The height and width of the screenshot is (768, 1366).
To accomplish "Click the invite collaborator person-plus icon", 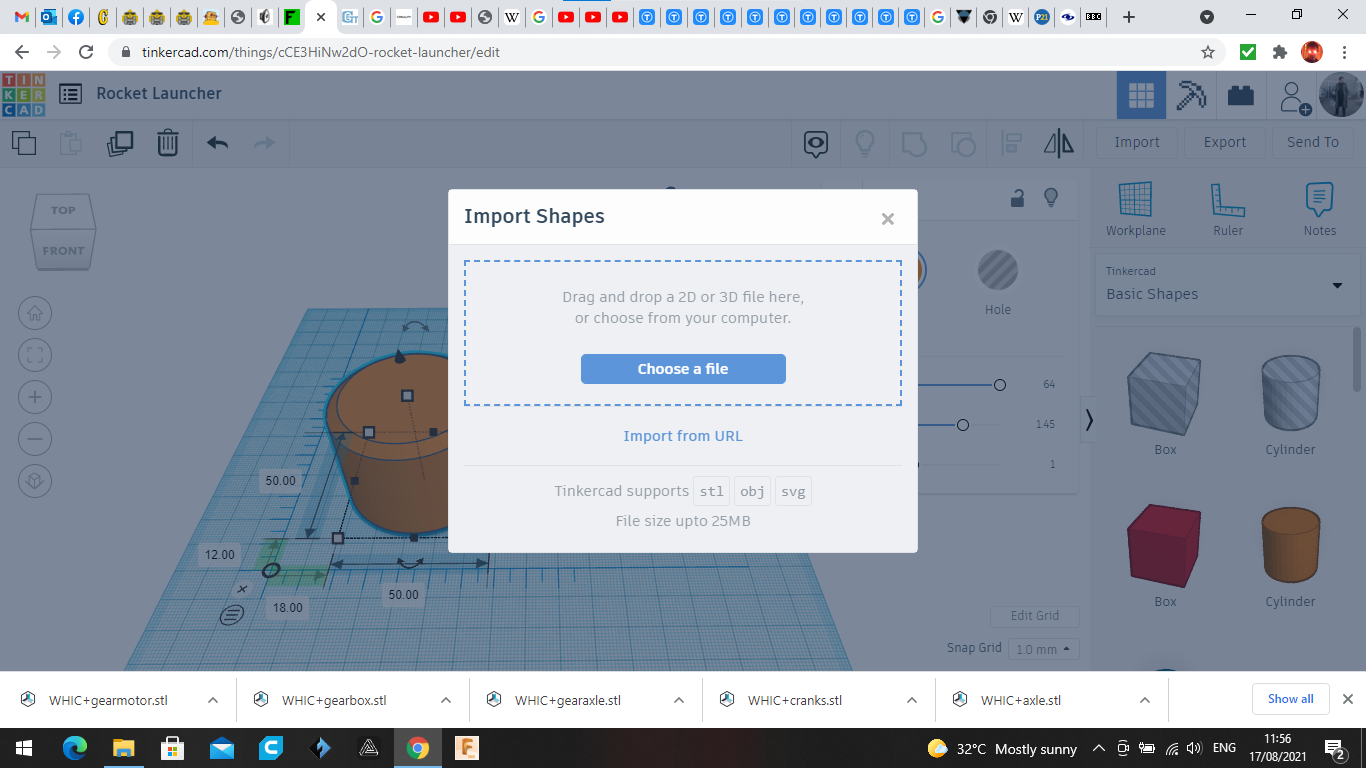I will [x=1294, y=96].
